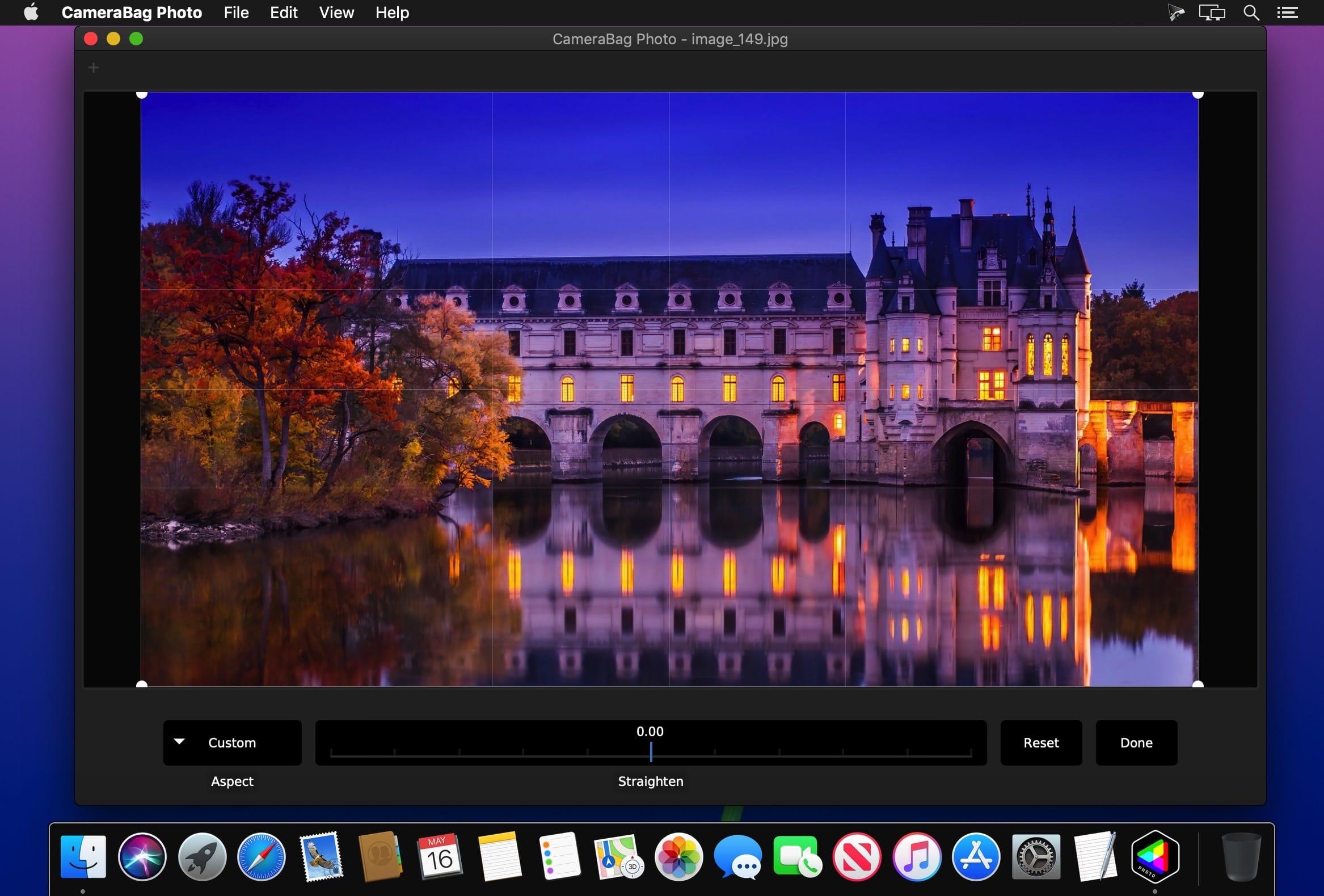Image resolution: width=1324 pixels, height=896 pixels.
Task: Open System Preferences from dock
Action: click(1036, 857)
